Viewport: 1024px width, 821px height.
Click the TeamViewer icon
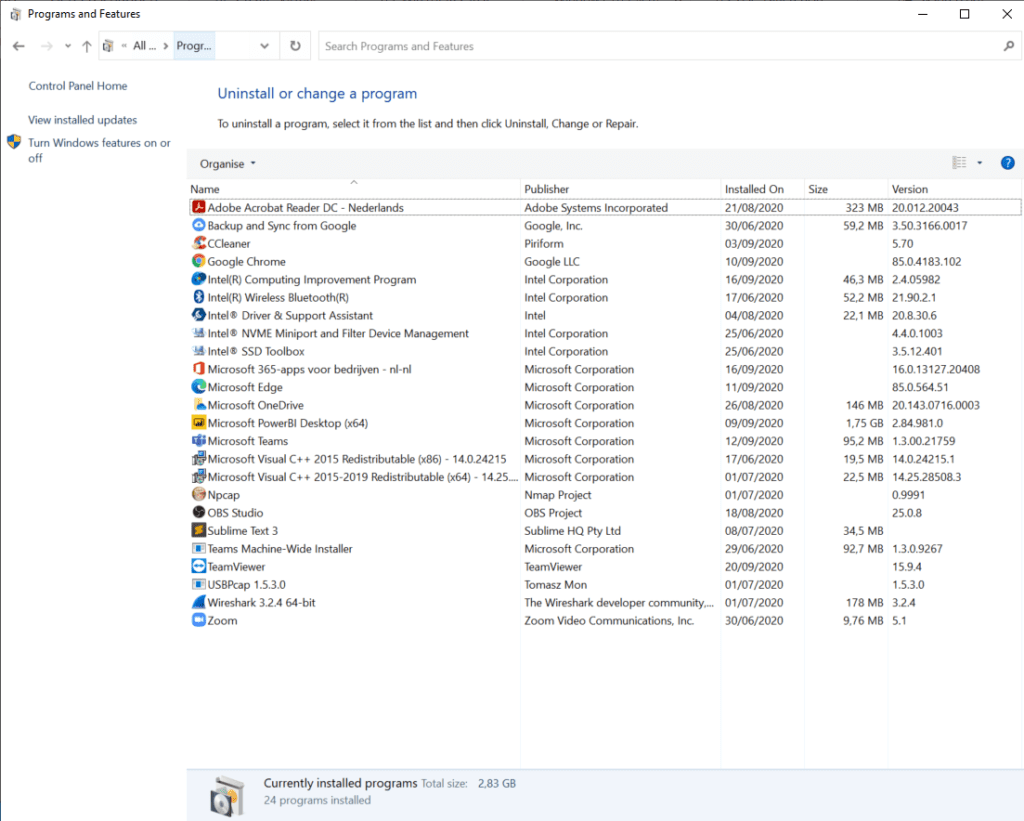pyautogui.click(x=199, y=566)
